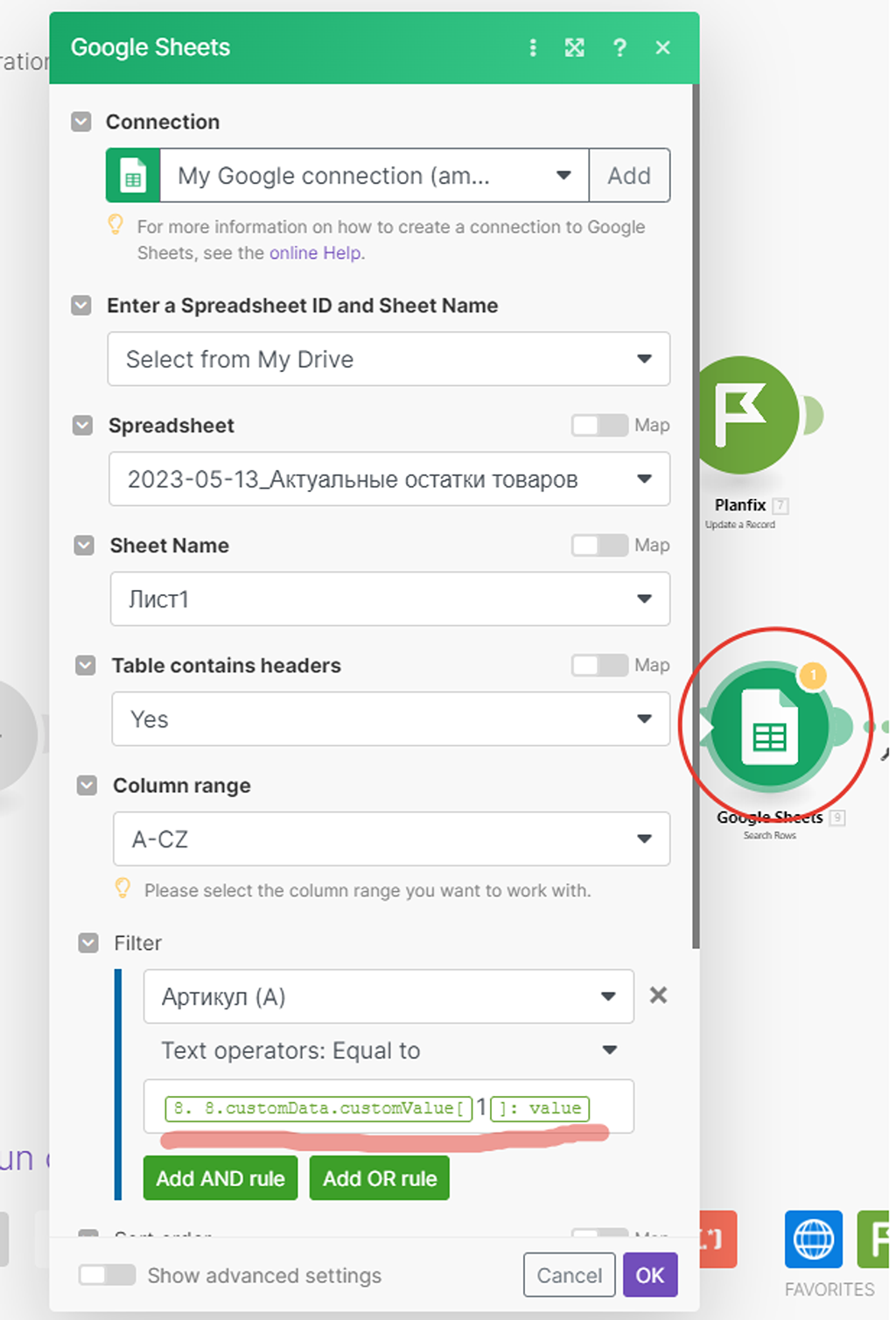Toggle the Table contains headers checkbox

coord(86,665)
